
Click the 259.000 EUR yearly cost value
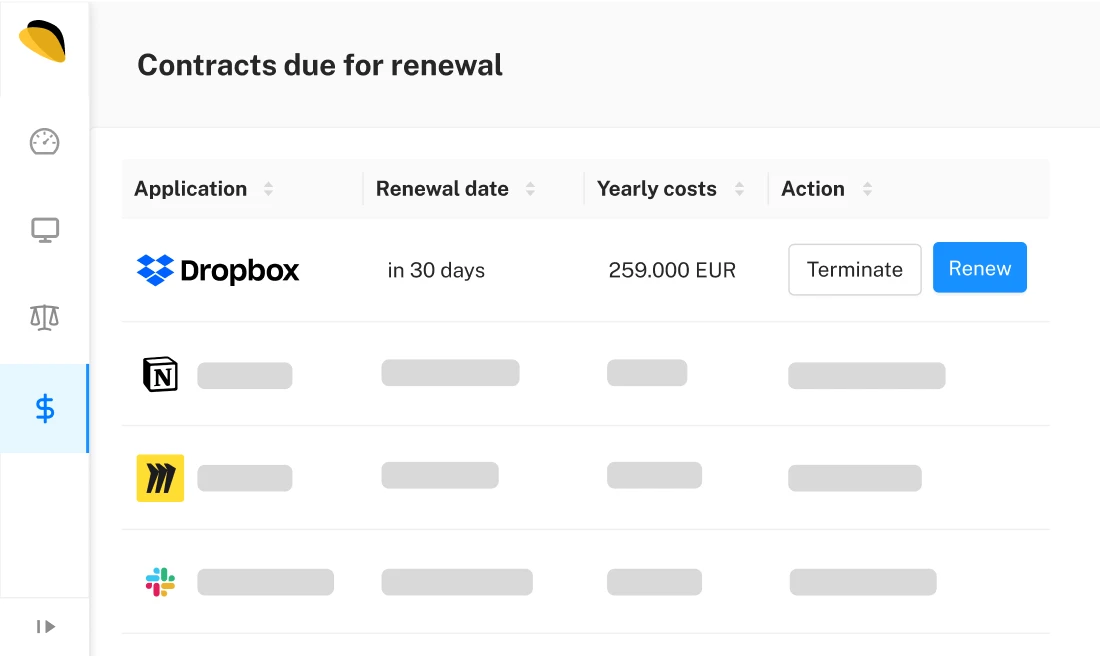672,270
